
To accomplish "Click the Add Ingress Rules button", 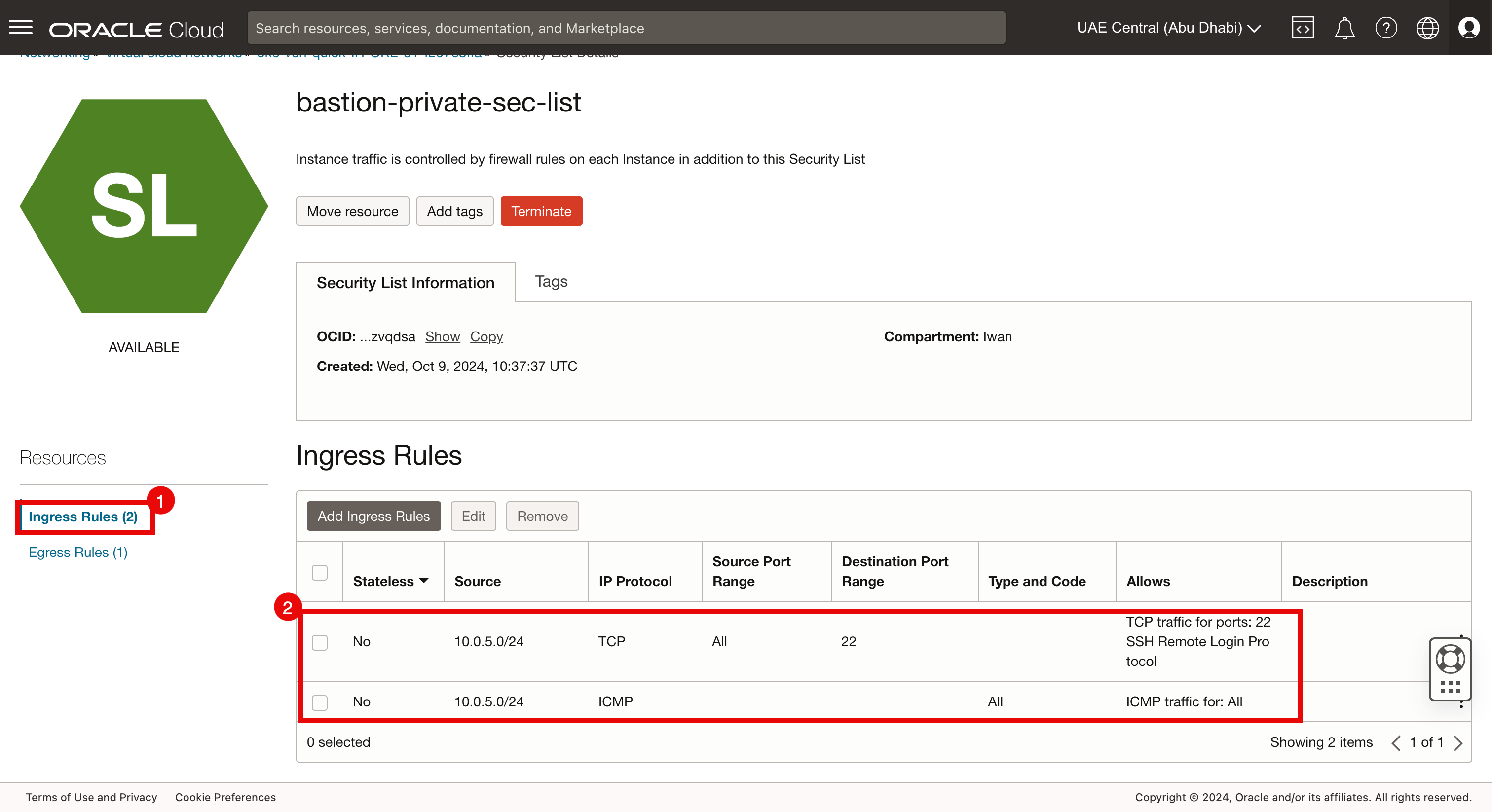I will [x=373, y=516].
